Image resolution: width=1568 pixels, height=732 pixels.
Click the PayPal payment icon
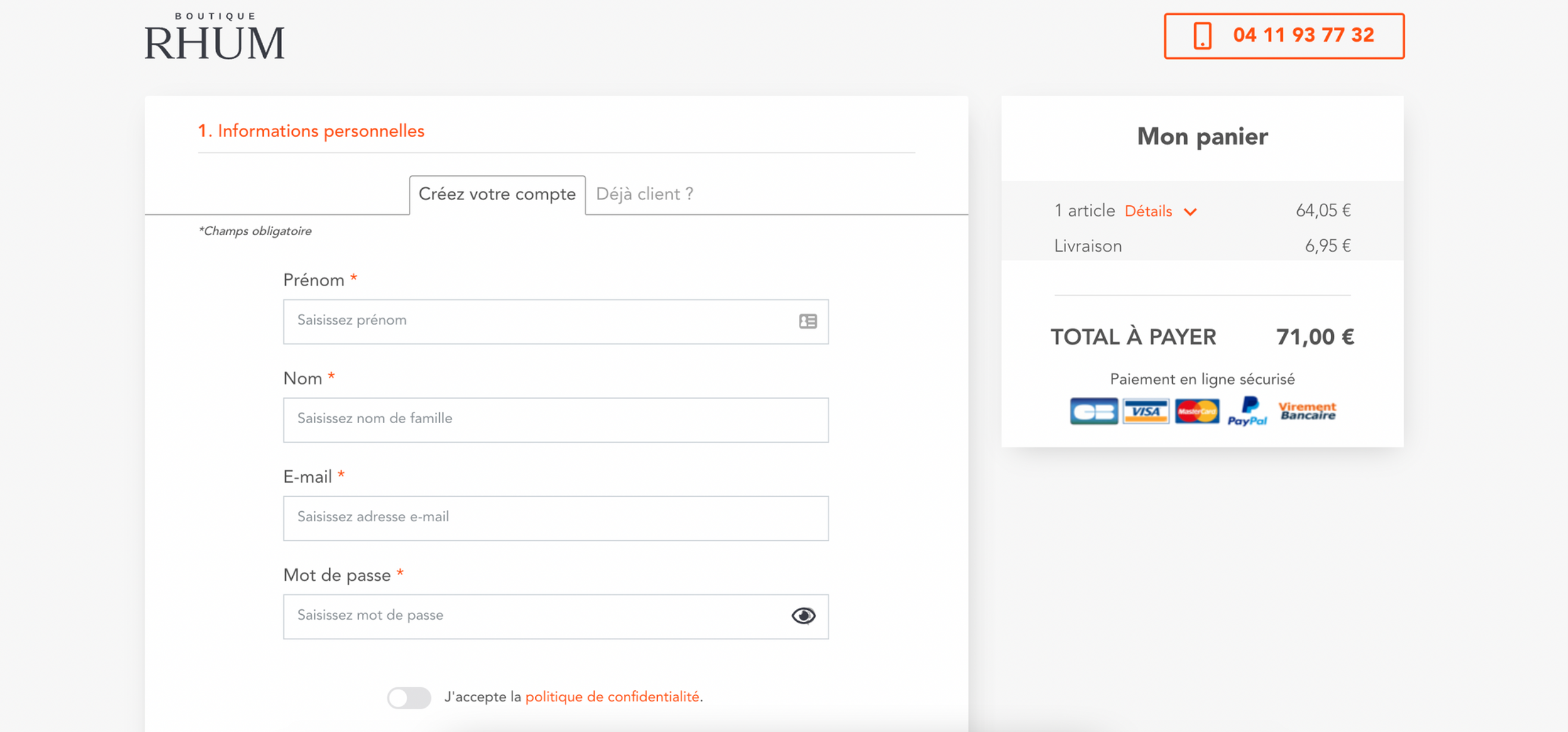[x=1247, y=411]
